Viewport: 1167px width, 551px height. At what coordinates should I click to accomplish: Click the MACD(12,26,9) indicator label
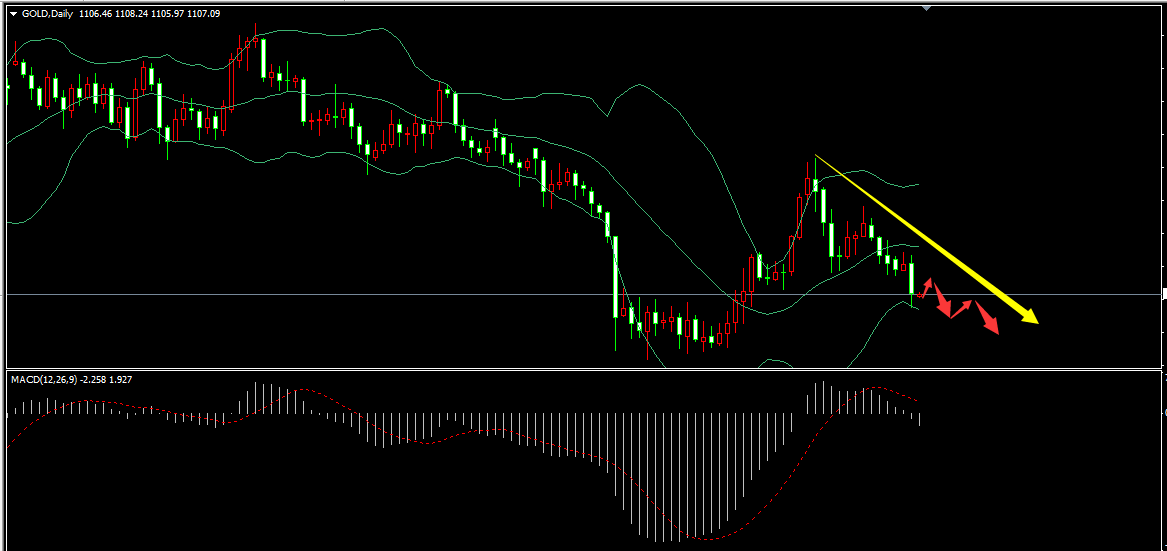[43, 379]
